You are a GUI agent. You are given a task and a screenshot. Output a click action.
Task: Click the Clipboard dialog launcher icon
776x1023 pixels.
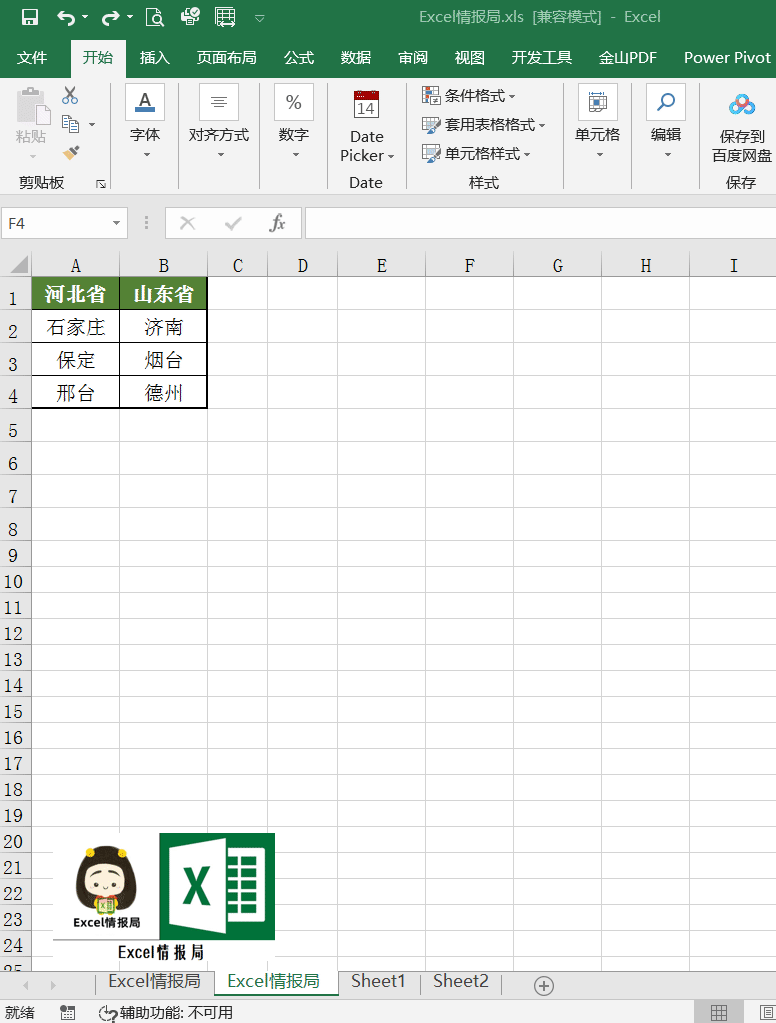pos(101,184)
